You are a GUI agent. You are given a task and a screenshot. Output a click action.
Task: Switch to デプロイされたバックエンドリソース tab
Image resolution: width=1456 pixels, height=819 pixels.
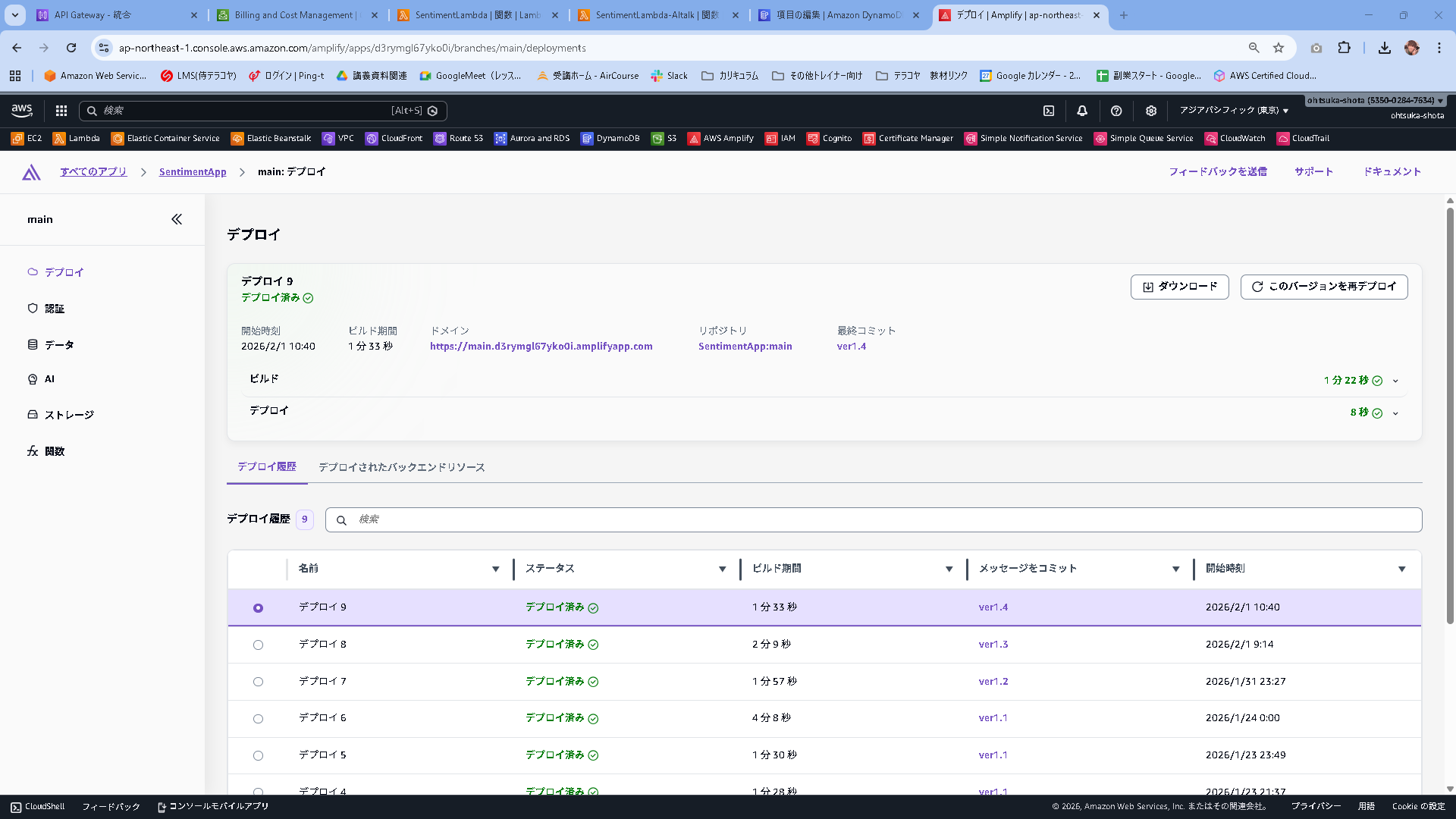pyautogui.click(x=401, y=467)
